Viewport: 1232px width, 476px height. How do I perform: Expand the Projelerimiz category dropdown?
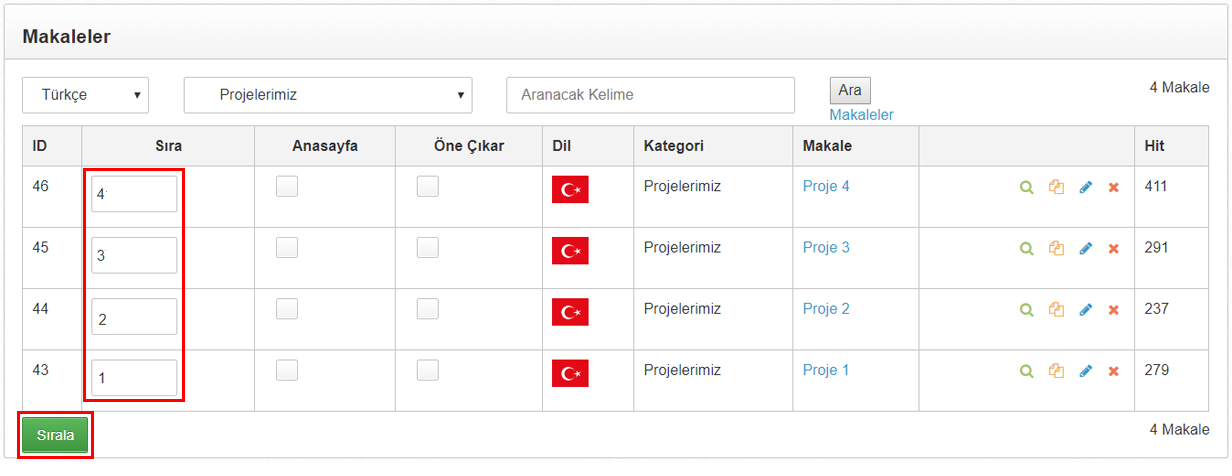327,95
